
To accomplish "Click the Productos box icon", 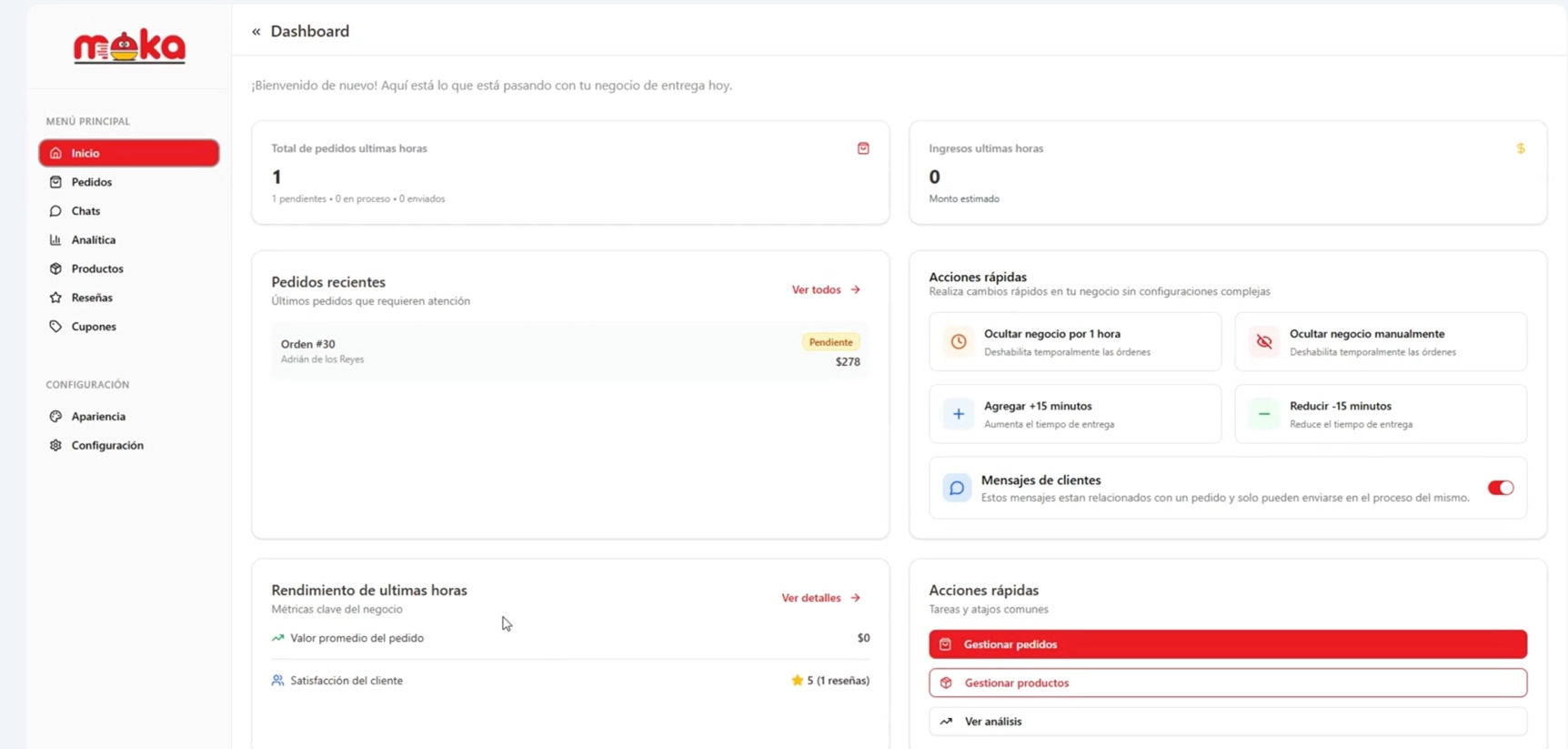I will (x=55, y=269).
